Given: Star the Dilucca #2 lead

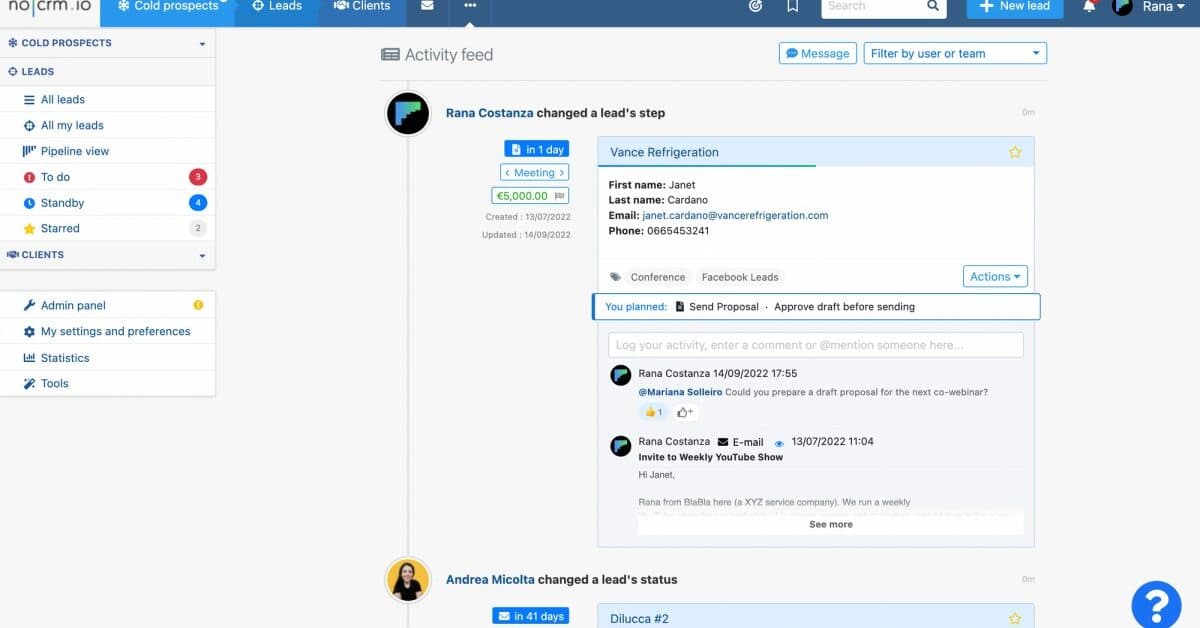Looking at the screenshot, I should [x=1015, y=619].
